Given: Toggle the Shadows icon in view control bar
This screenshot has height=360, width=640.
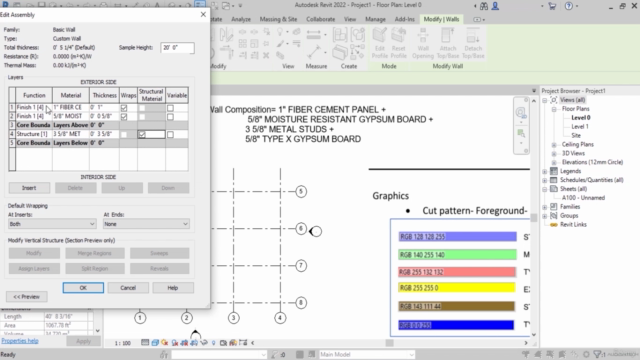Looking at the screenshot, I should (x=175, y=343).
